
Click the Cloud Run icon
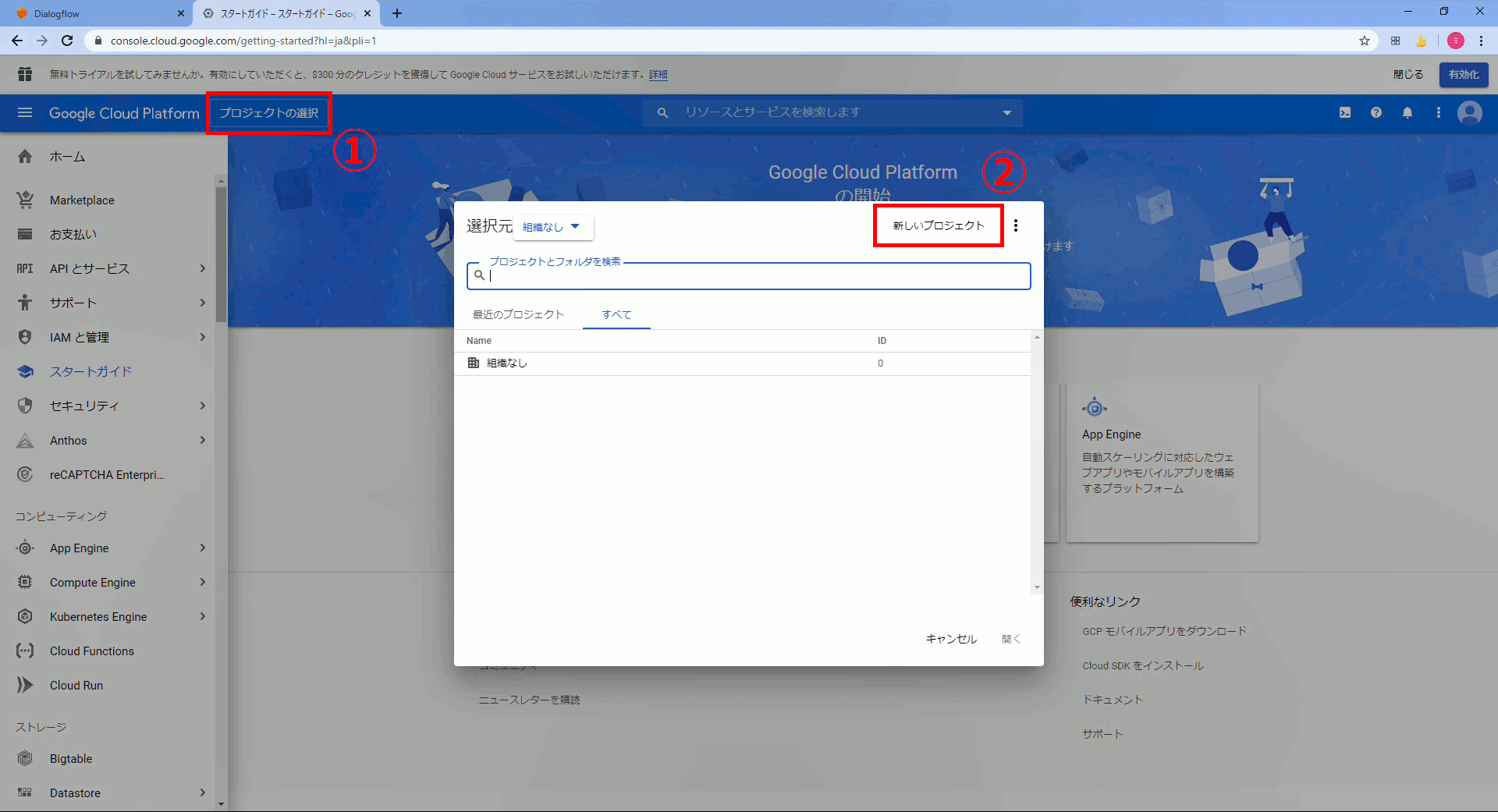(25, 686)
